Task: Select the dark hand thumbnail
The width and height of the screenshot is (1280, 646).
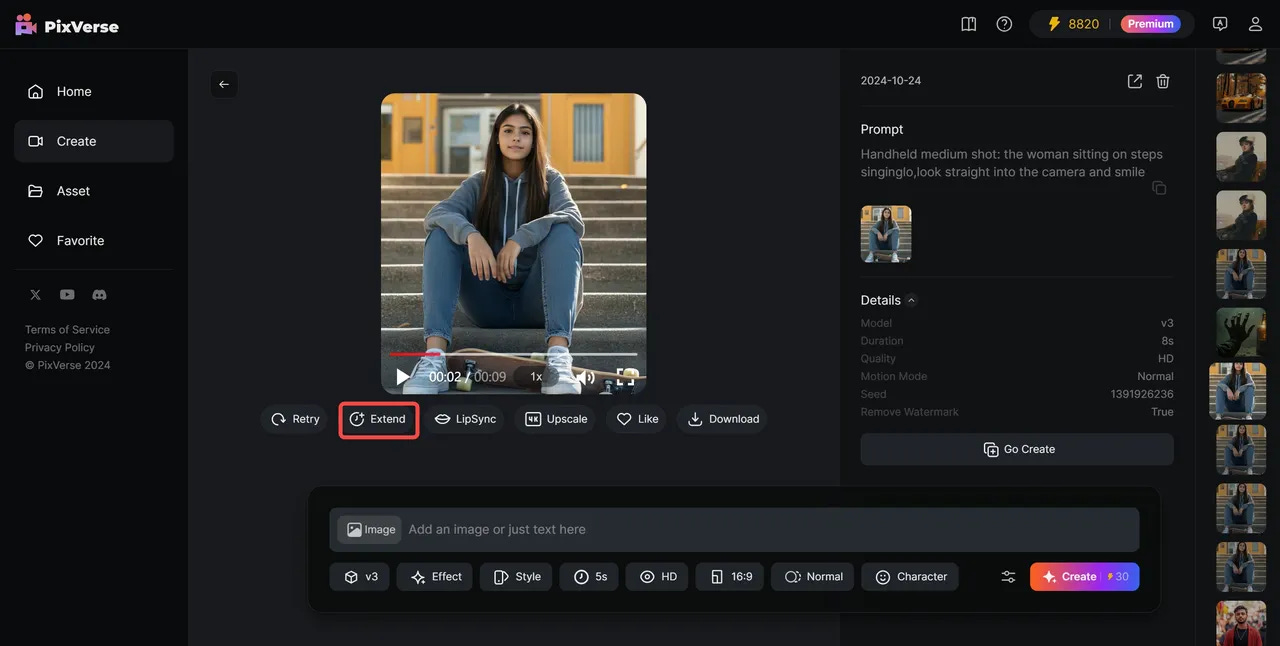Action: (x=1241, y=333)
